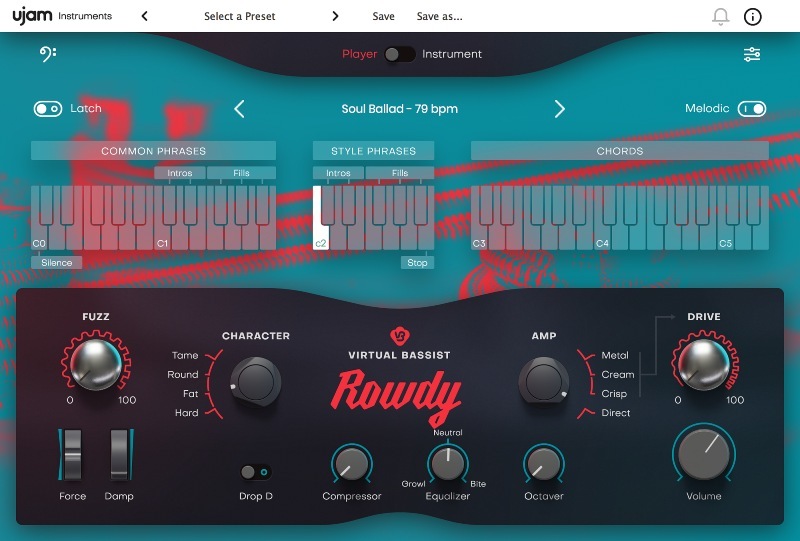Select Hard character
The width and height of the screenshot is (800, 541).
tap(186, 412)
